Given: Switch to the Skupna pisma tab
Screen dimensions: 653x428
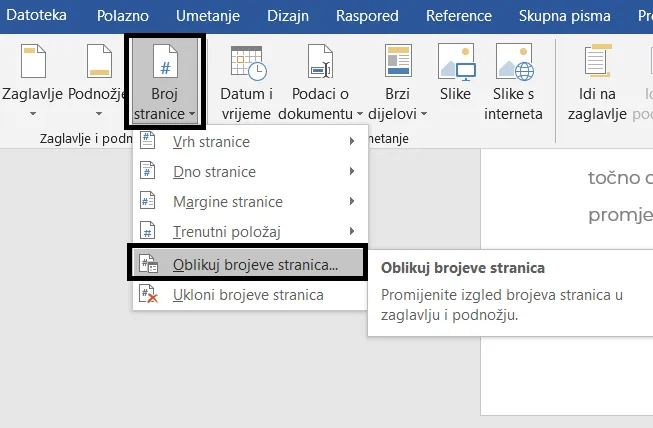Looking at the screenshot, I should pyautogui.click(x=565, y=16).
